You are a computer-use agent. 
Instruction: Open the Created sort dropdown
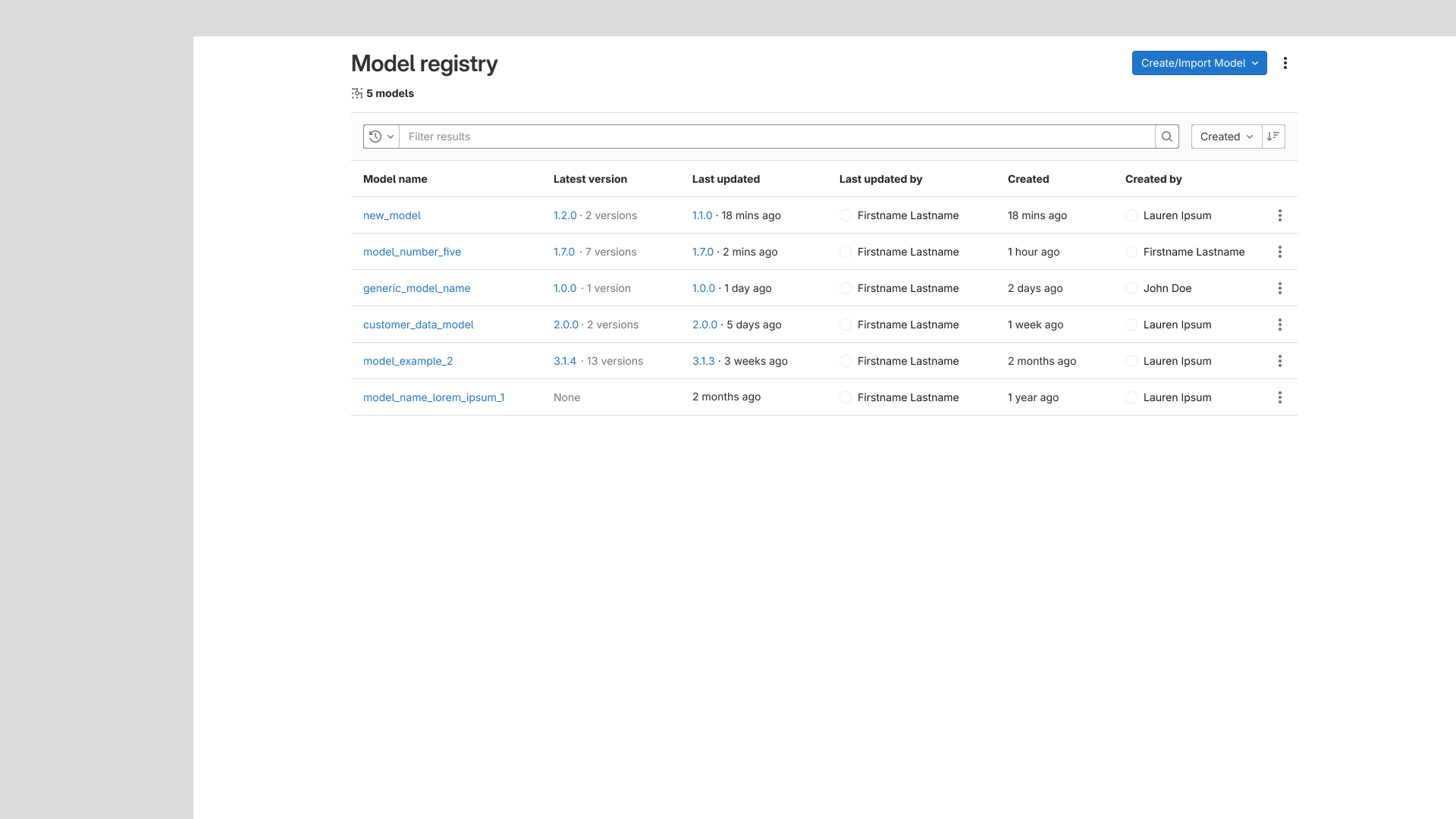click(1226, 136)
